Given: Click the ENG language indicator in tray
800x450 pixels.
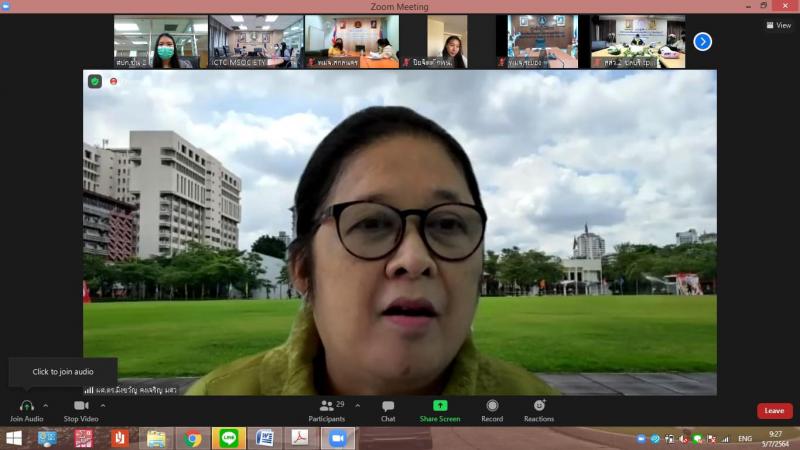Looking at the screenshot, I should tap(745, 439).
